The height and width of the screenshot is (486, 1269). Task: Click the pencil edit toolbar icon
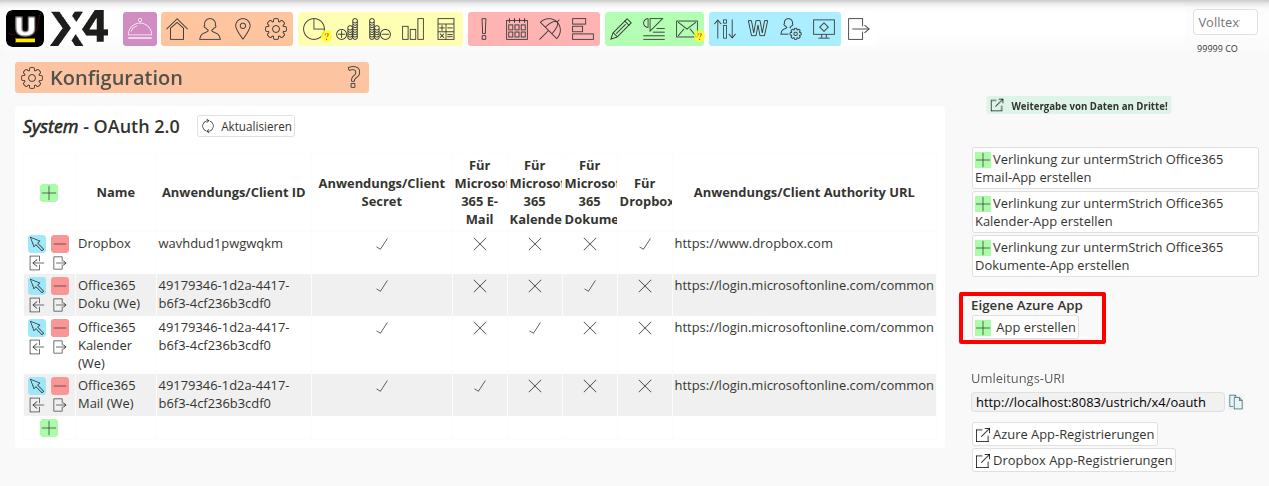coord(621,30)
